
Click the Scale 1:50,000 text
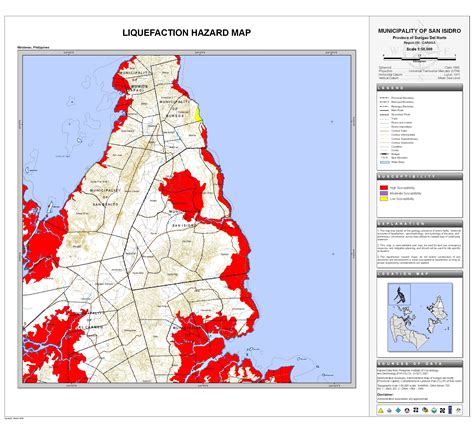(419, 49)
